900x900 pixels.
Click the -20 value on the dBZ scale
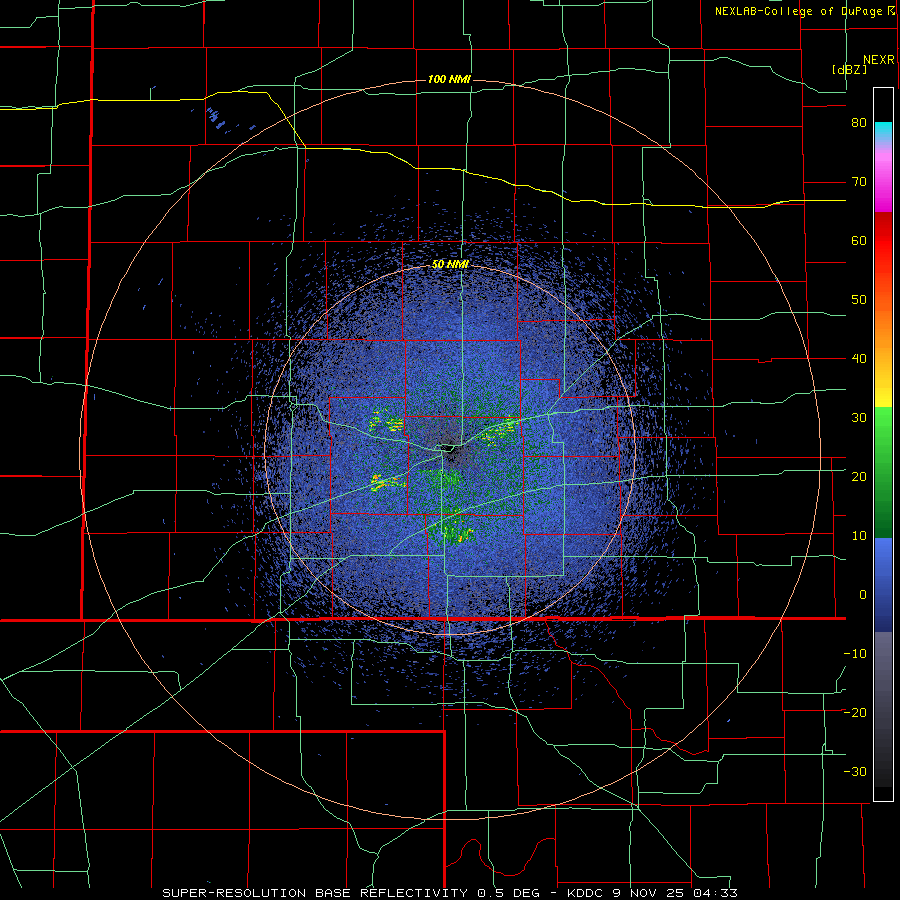[855, 712]
